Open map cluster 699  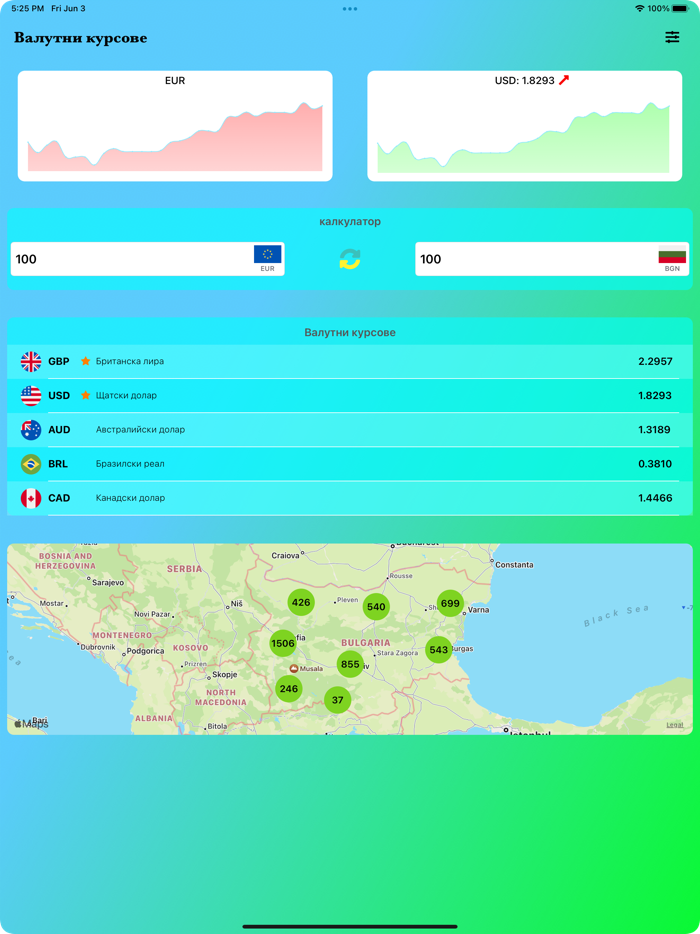pyautogui.click(x=450, y=603)
